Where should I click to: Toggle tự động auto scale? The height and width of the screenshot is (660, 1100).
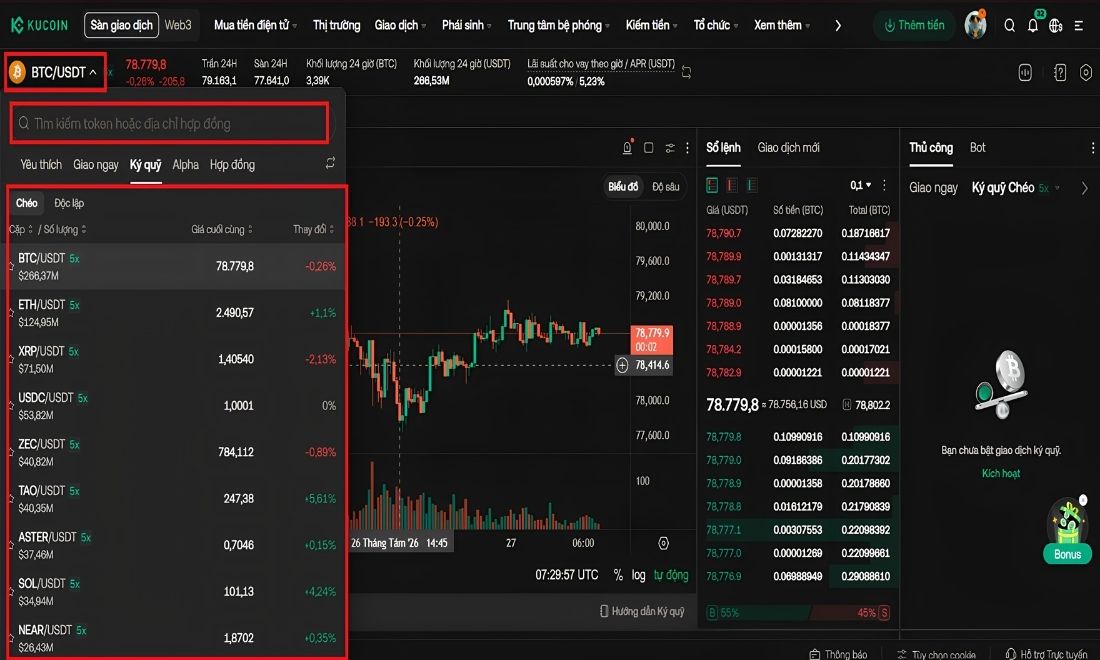(671, 575)
